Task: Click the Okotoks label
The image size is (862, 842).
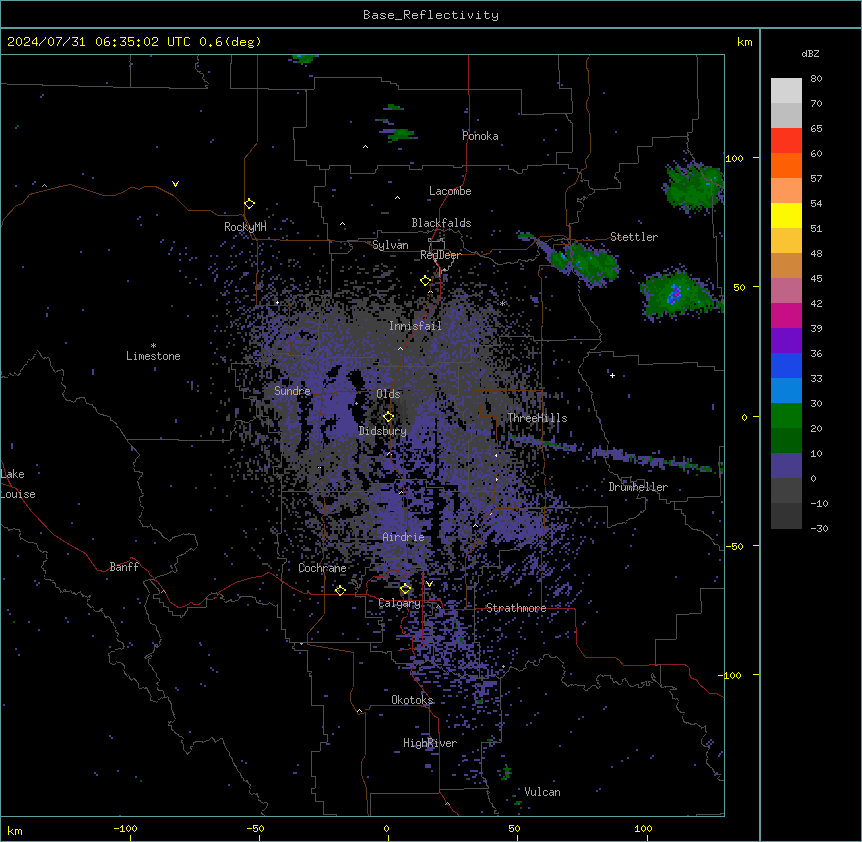Action: point(412,700)
